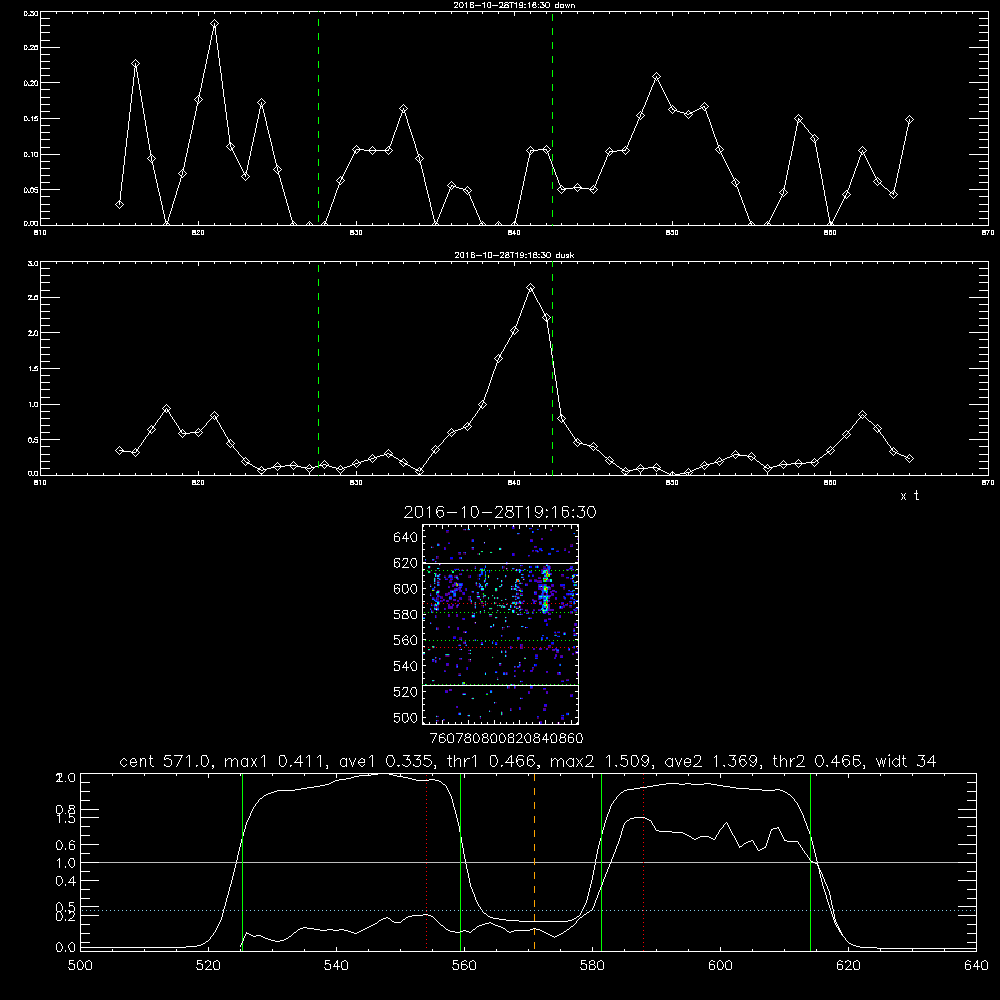This screenshot has width=1000, height=1000.
Task: Click the dusk plot y-axis label 2.0
Action: pyautogui.click(x=34, y=333)
